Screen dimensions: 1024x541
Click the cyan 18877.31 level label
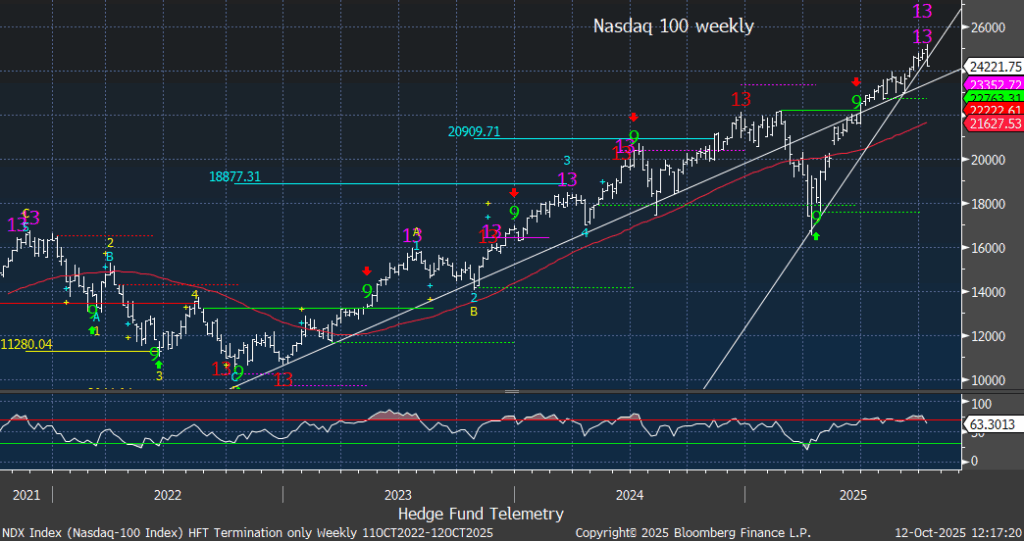236,176
